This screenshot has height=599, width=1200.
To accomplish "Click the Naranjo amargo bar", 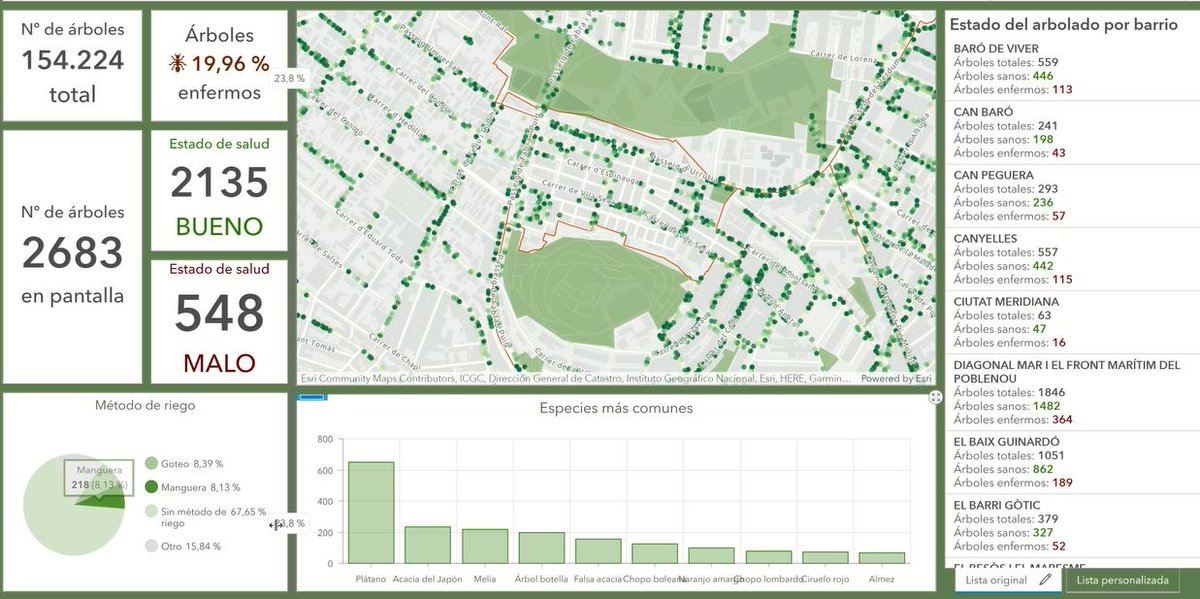I will tap(711, 556).
